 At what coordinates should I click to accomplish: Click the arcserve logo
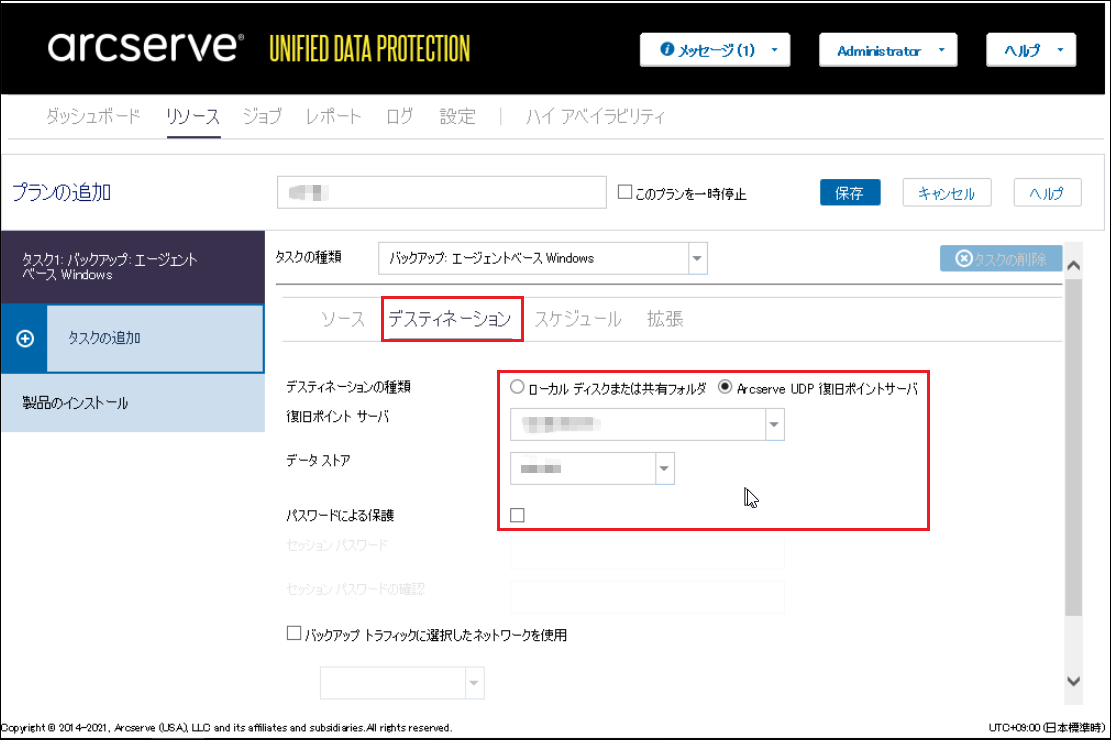[x=146, y=47]
